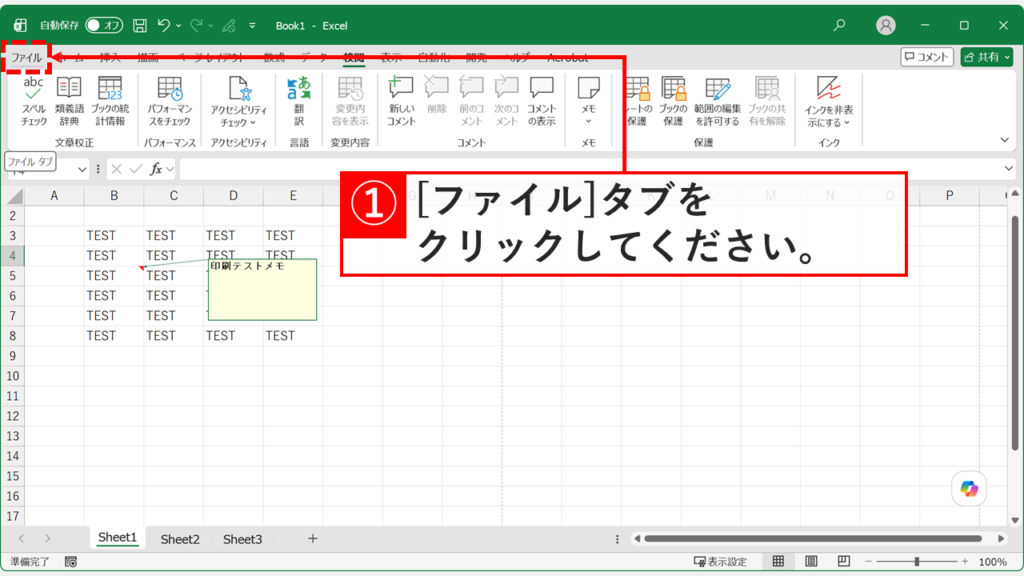Click パフォーマンスをチェック button
The width and height of the screenshot is (1024, 576).
click(169, 101)
